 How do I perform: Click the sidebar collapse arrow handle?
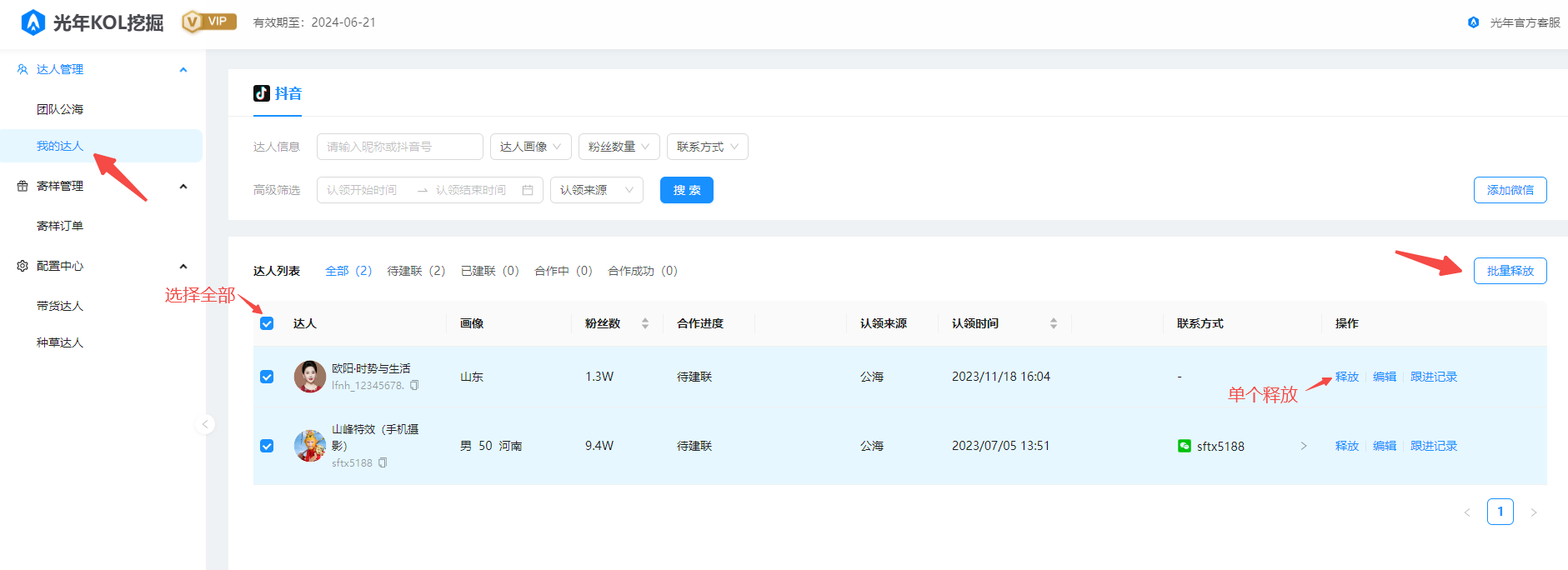pyautogui.click(x=205, y=424)
